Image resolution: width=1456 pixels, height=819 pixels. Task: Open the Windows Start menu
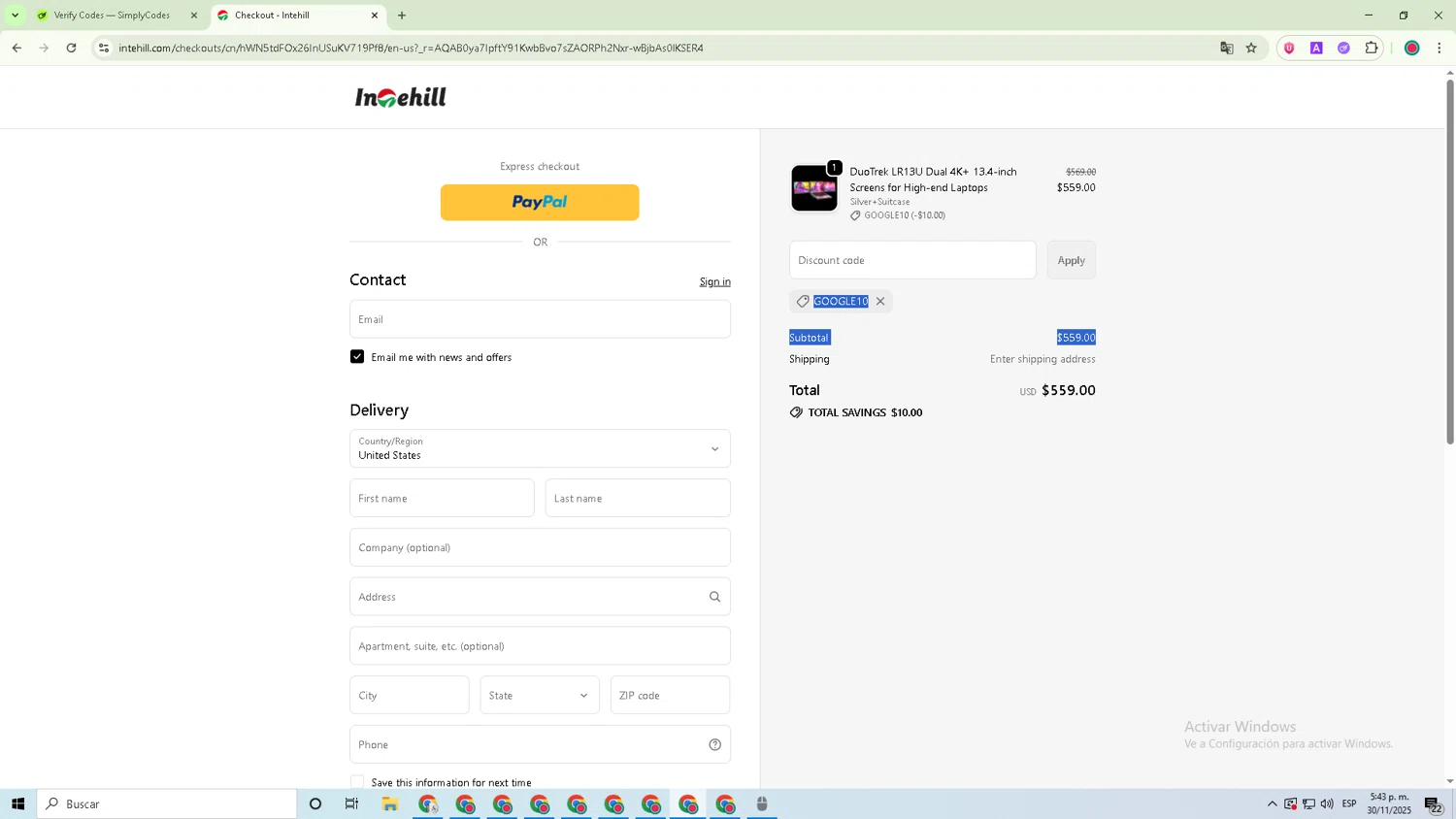[17, 804]
